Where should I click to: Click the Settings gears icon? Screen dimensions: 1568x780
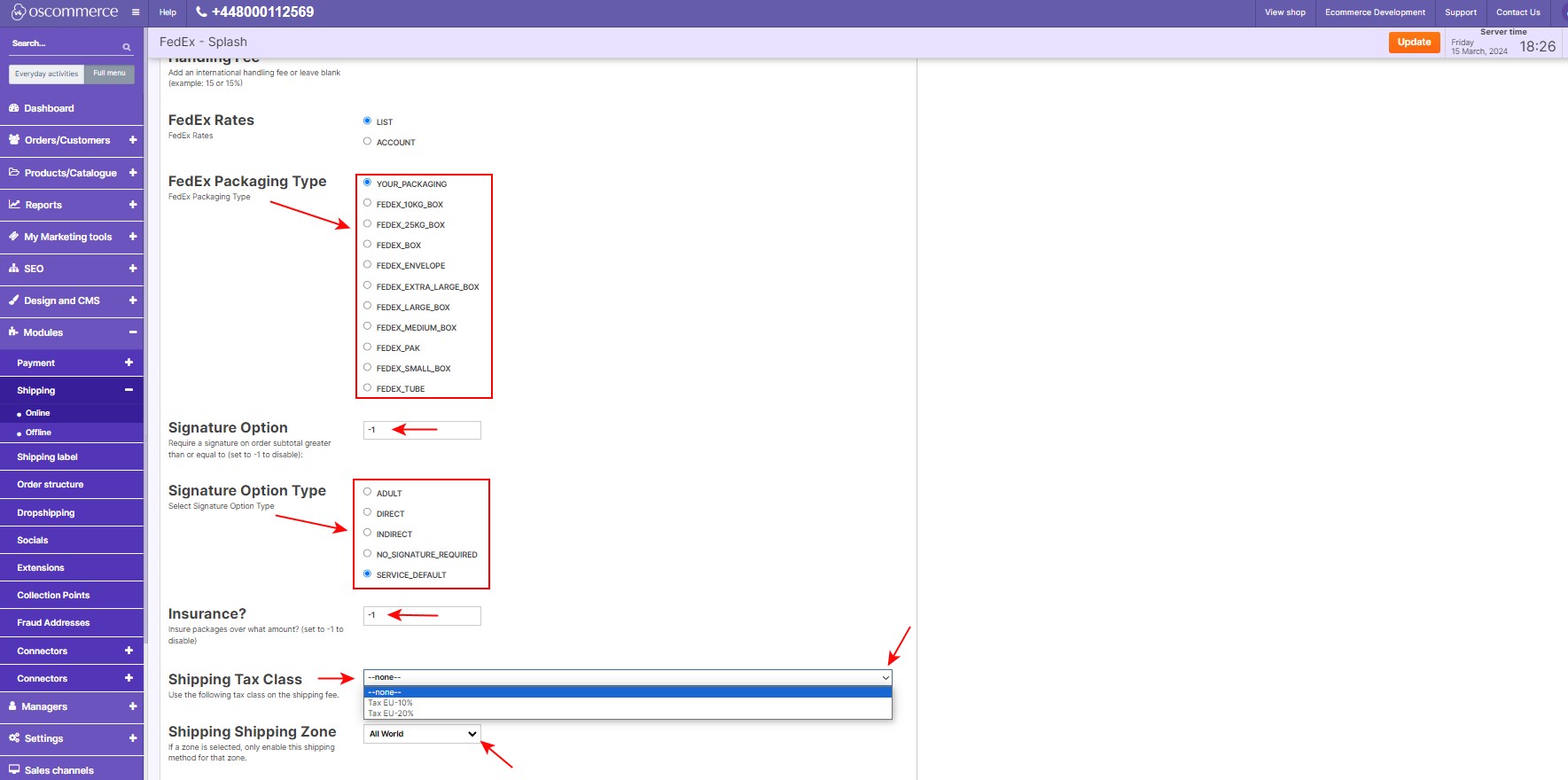point(13,738)
